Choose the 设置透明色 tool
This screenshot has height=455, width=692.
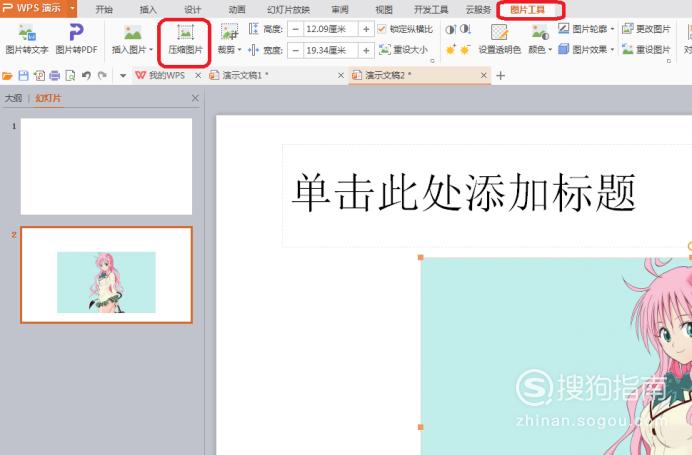(500, 40)
